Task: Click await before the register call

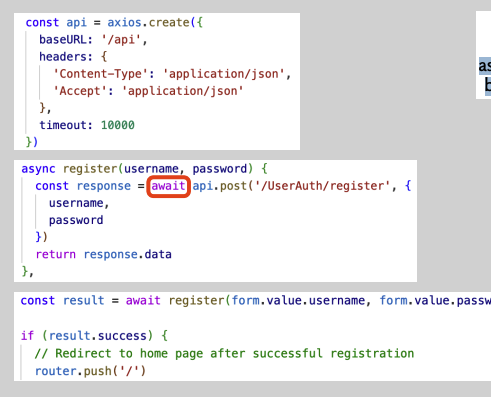Action: pyautogui.click(x=143, y=300)
